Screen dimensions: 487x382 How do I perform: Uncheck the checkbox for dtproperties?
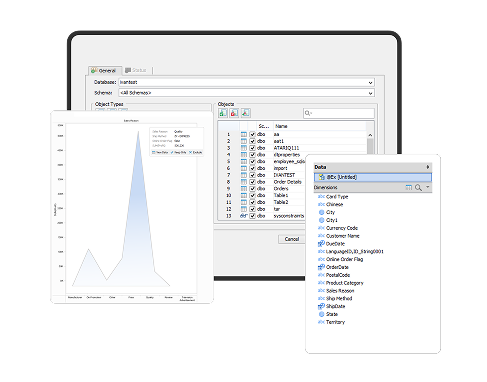tap(252, 155)
